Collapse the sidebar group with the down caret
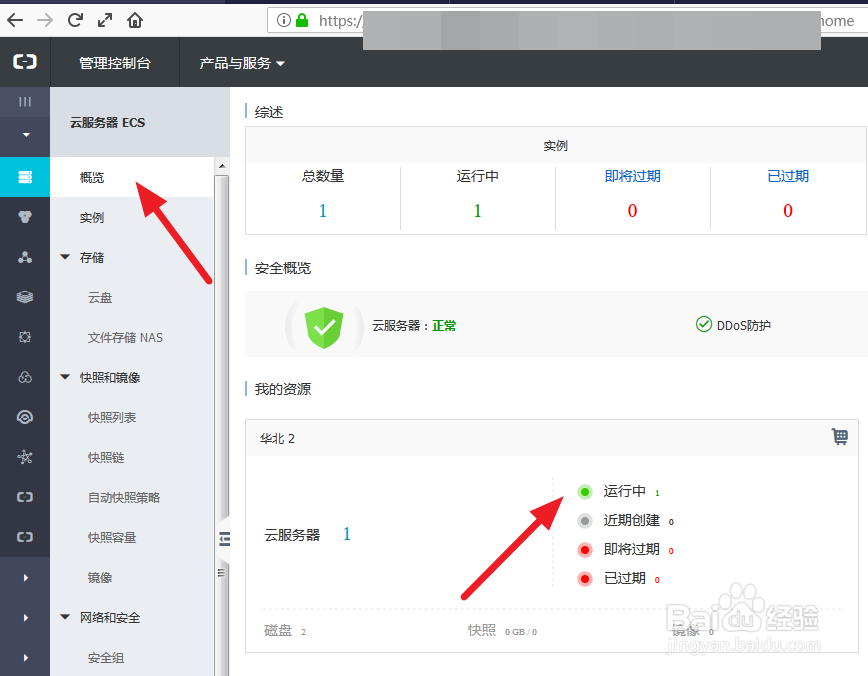Viewport: 868px width, 676px height. [25, 135]
